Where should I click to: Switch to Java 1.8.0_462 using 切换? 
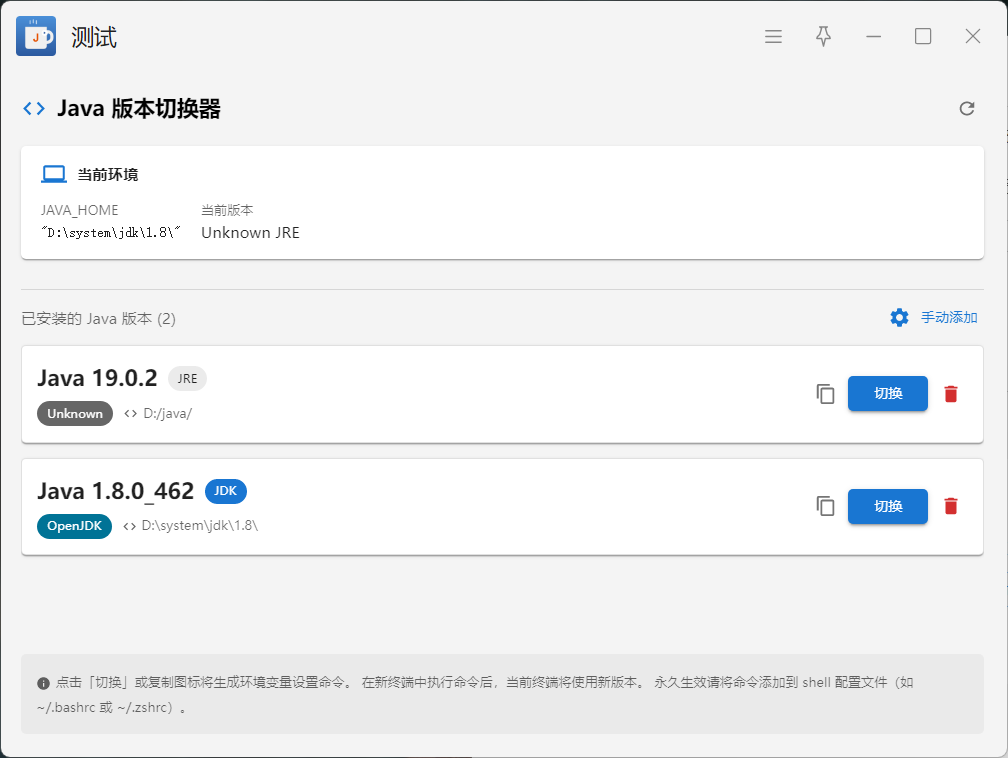tap(887, 507)
